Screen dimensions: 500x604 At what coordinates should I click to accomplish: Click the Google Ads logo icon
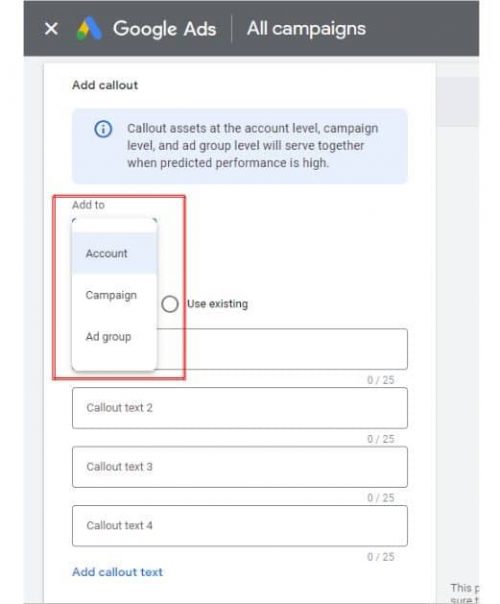89,29
